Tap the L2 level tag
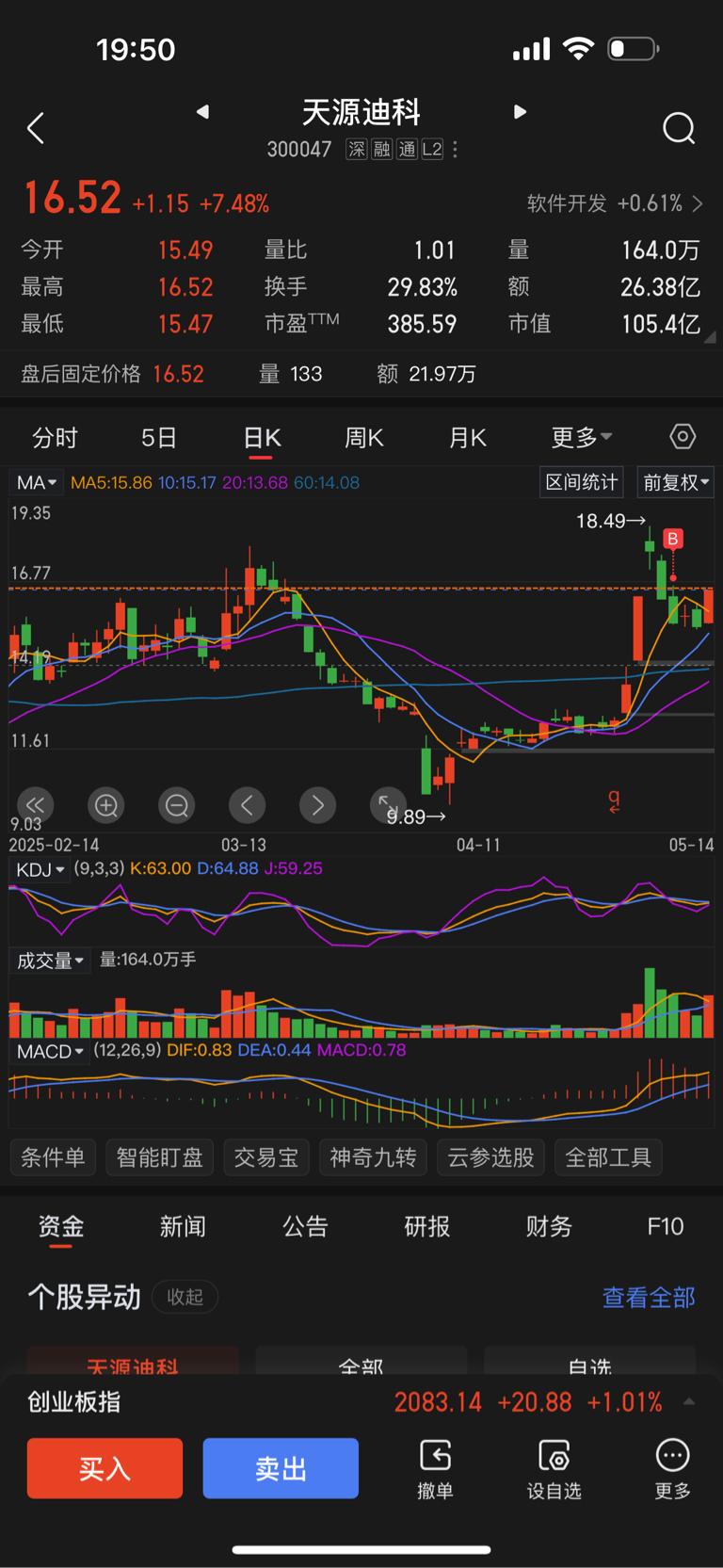This screenshot has width=723, height=1568. [432, 150]
